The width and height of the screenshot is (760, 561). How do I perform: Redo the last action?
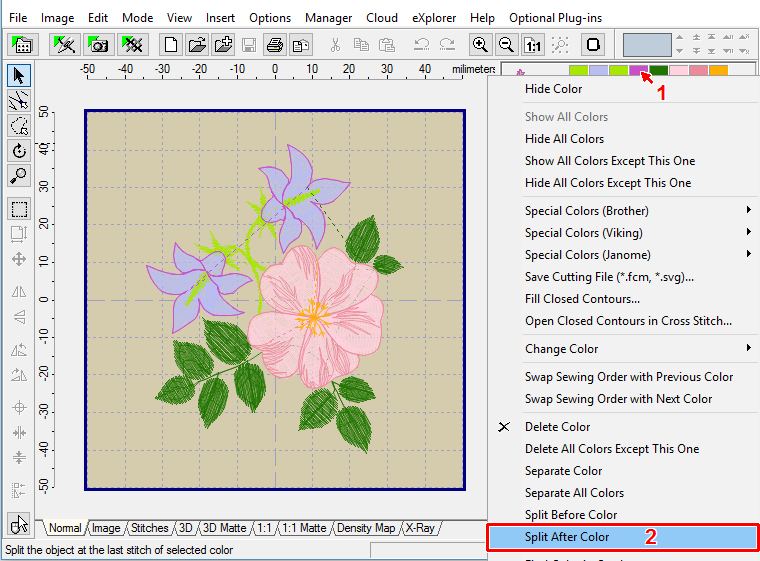447,45
